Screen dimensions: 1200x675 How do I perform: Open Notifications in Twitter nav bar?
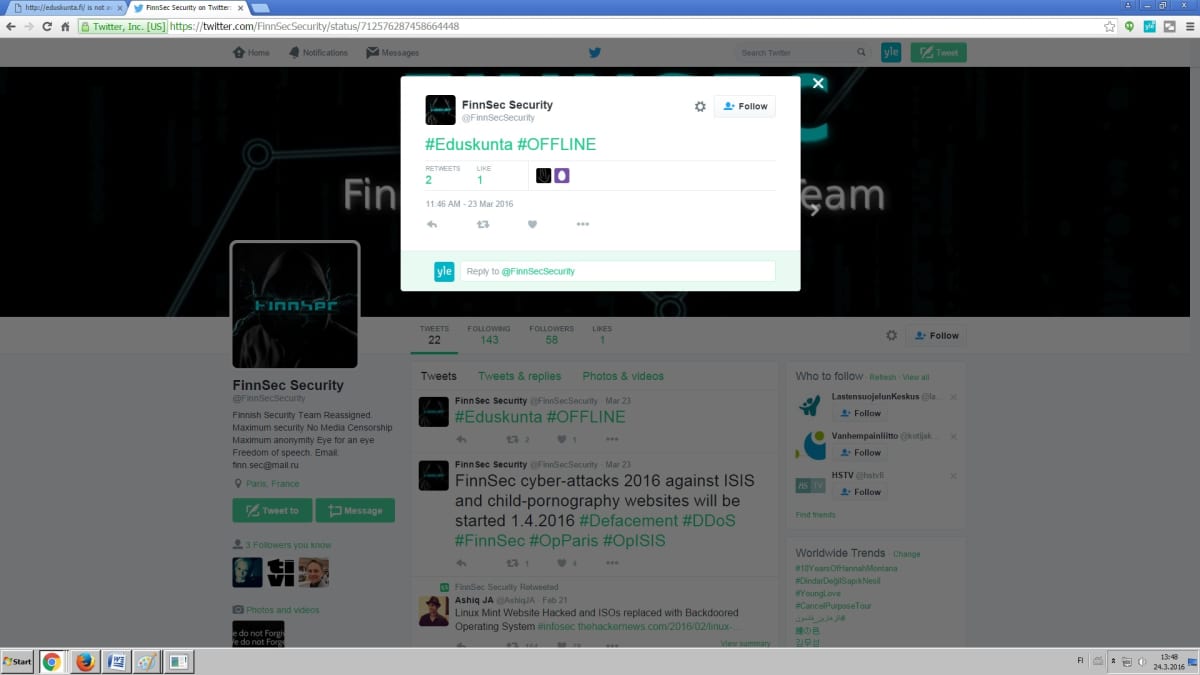tap(318, 53)
